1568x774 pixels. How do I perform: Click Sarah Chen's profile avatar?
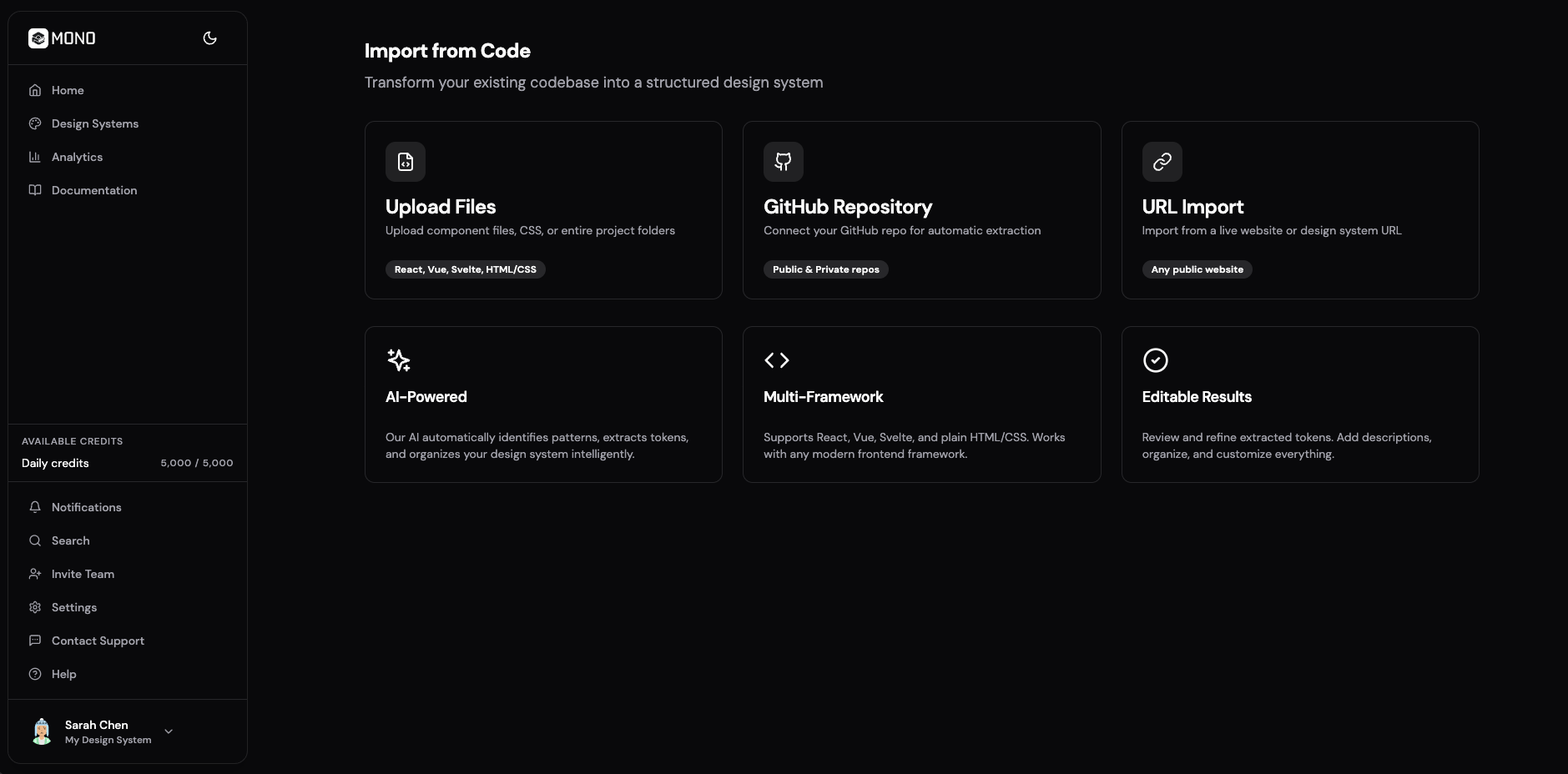pyautogui.click(x=42, y=731)
